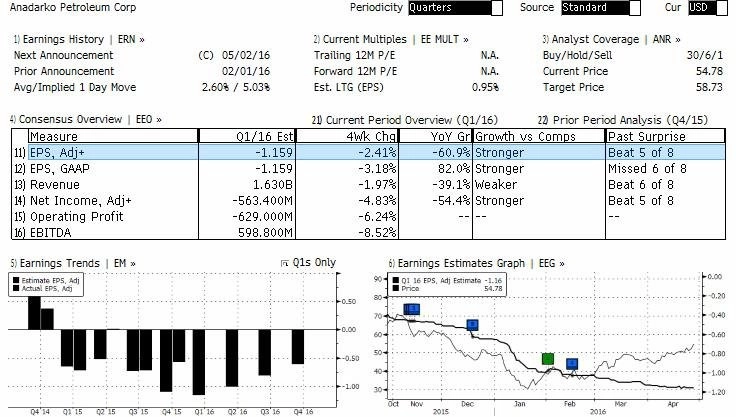Click Est. LTG (EPS) value 0.95%

click(485, 87)
